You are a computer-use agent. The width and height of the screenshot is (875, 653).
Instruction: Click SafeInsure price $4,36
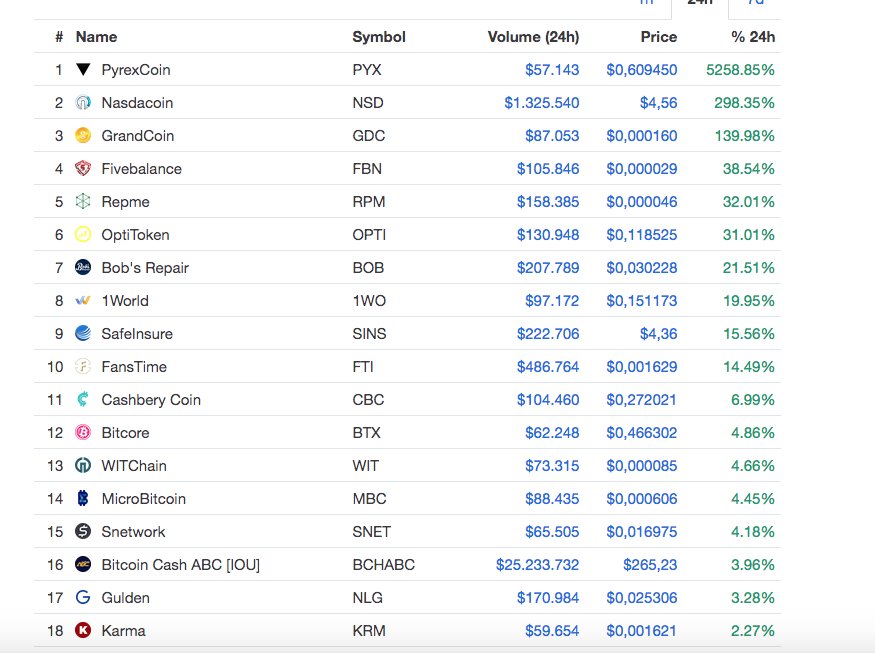click(658, 334)
